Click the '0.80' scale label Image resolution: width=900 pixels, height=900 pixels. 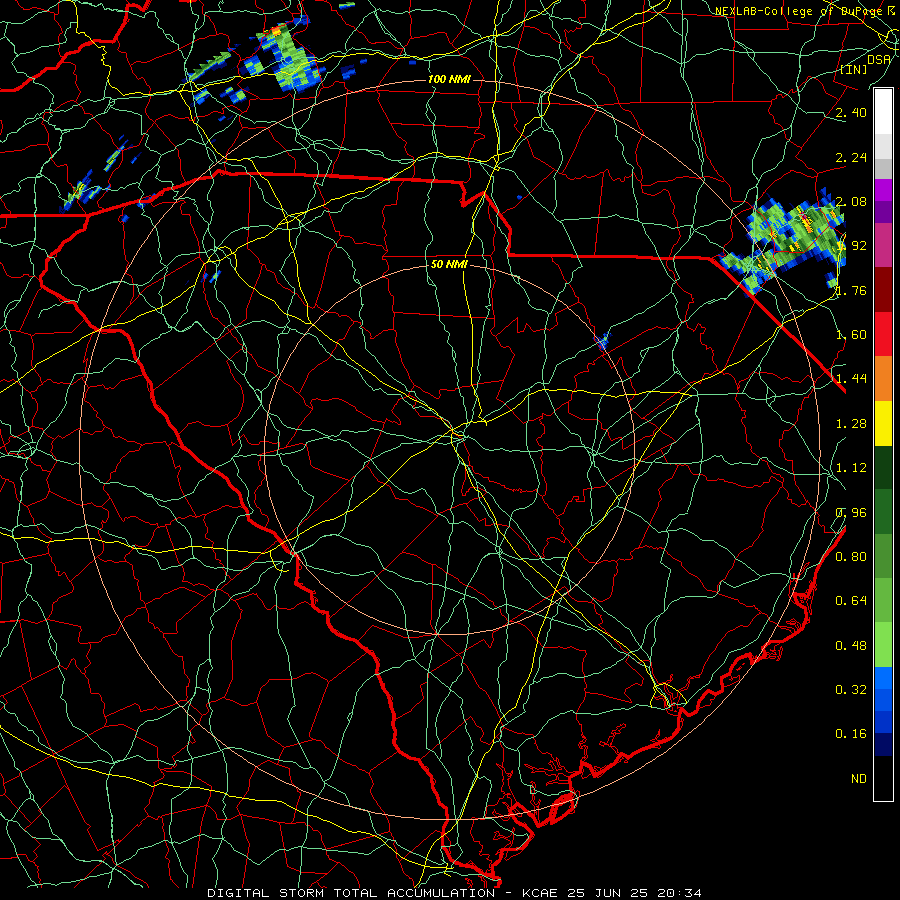[x=852, y=556]
